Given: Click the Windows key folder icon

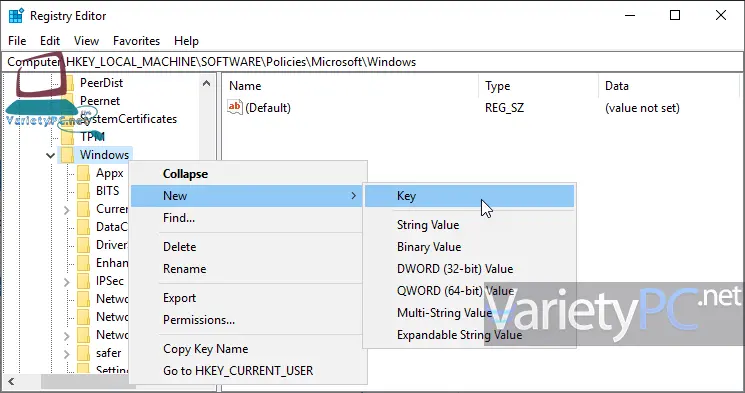Looking at the screenshot, I should [67, 155].
